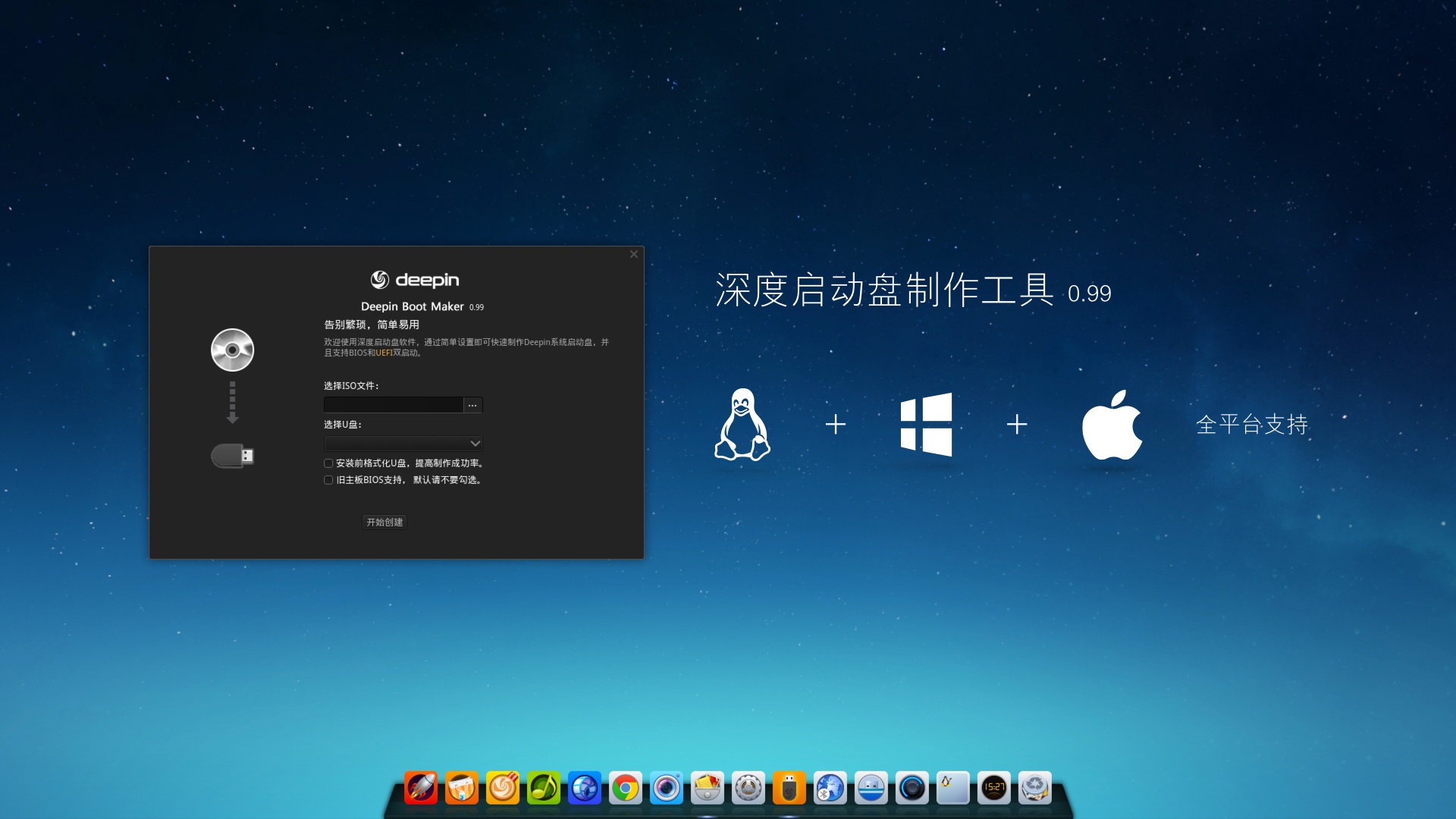
Task: Launch the green music player icon
Action: (x=544, y=788)
